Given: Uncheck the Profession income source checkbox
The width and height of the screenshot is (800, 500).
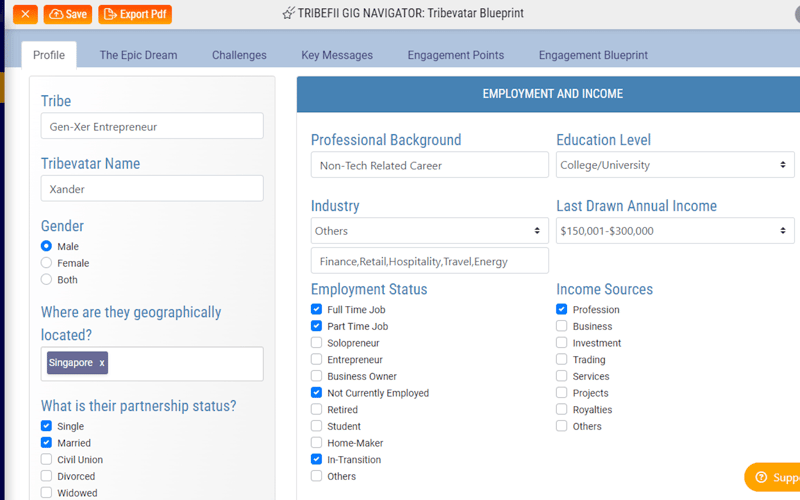Looking at the screenshot, I should pos(562,309).
